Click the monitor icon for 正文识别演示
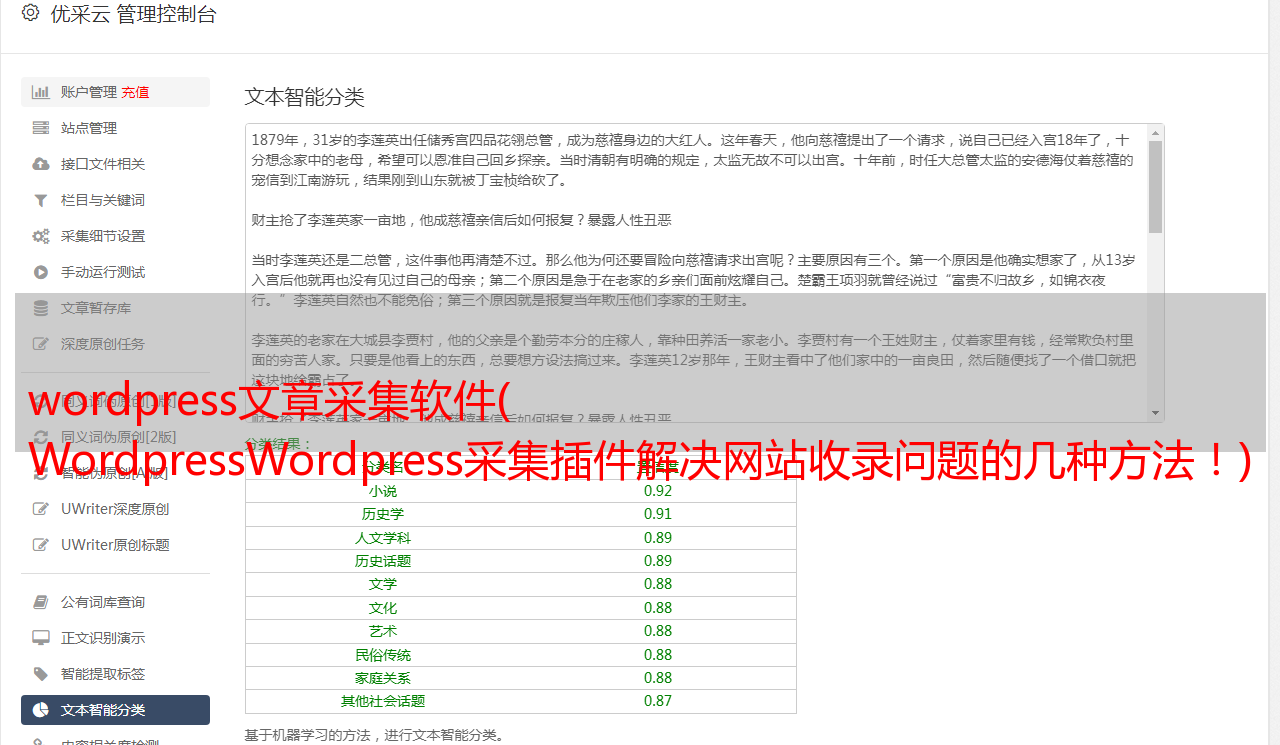The image size is (1280, 745). tap(41, 638)
